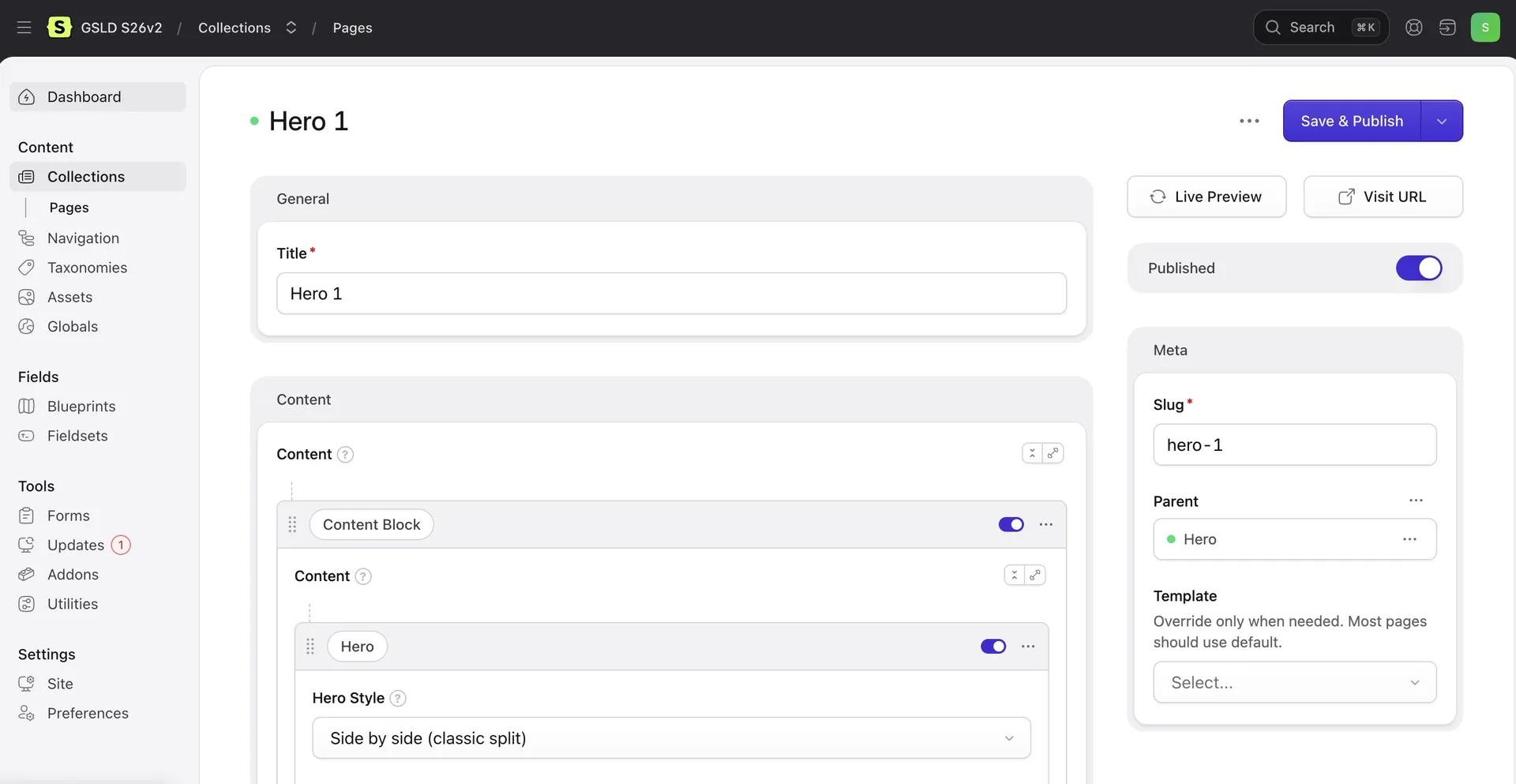Viewport: 1516px width, 784px height.
Task: Click the Hero set drag handle
Action: (310, 647)
